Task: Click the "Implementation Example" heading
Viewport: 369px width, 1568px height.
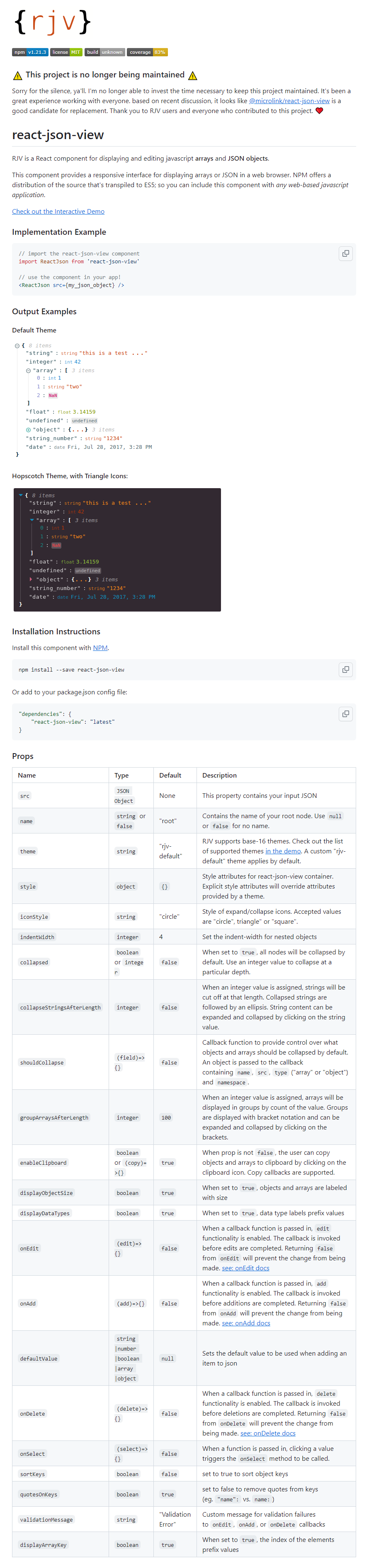Action: coord(59,232)
